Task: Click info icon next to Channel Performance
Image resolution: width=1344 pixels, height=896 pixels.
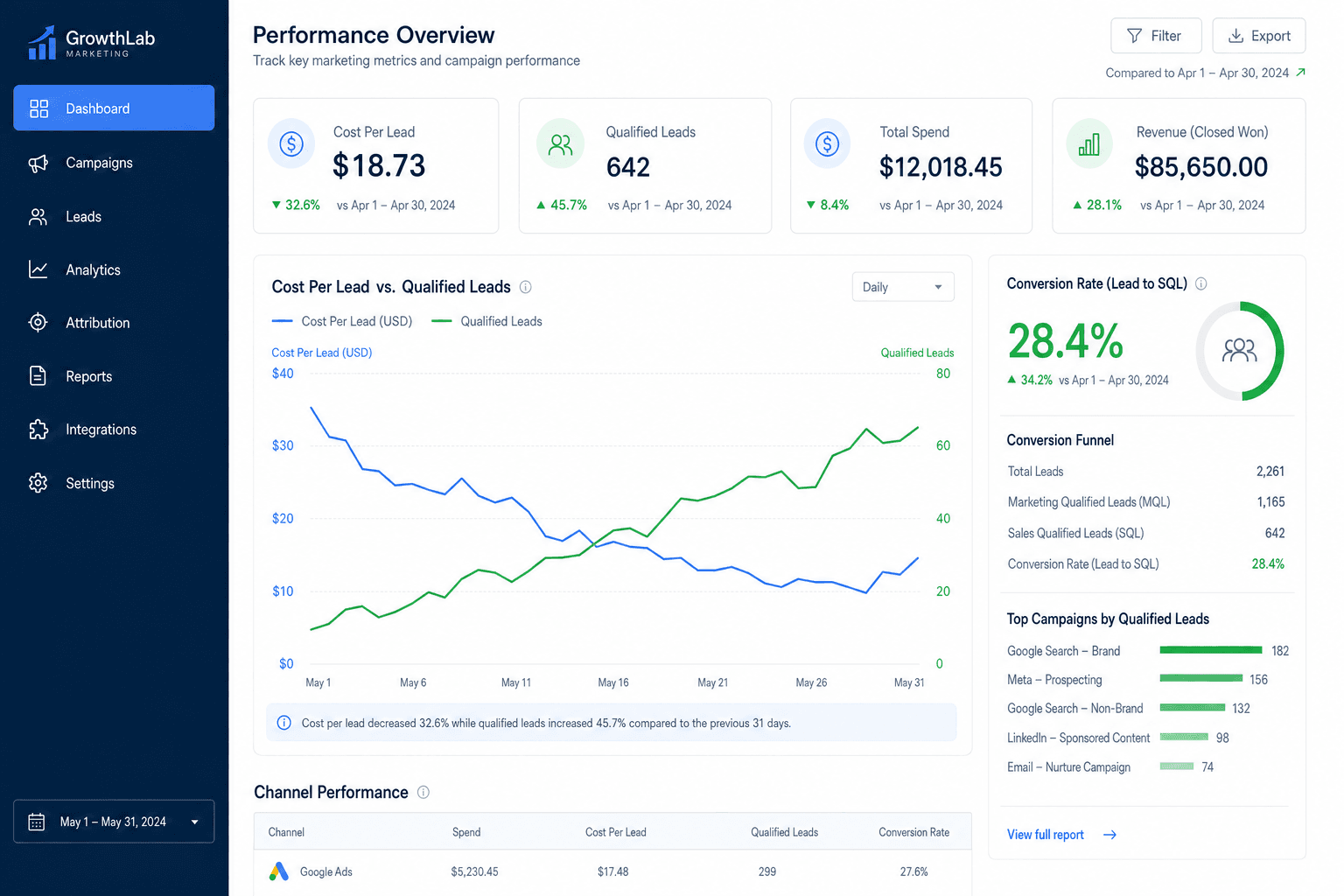Action: pyautogui.click(x=423, y=792)
